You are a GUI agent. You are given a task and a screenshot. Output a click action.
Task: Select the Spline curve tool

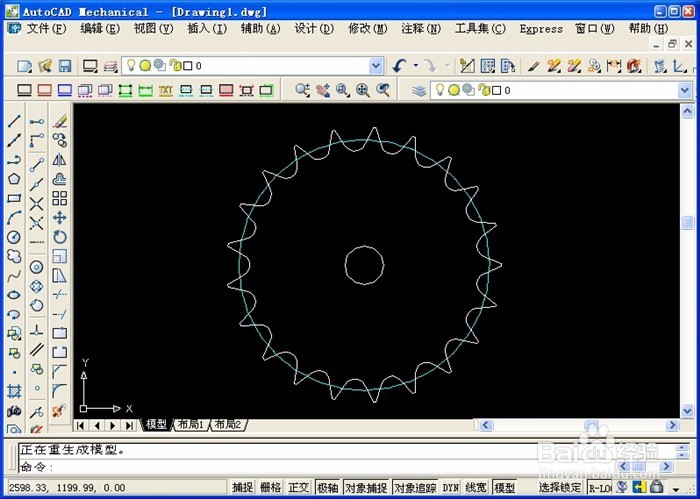coord(14,276)
